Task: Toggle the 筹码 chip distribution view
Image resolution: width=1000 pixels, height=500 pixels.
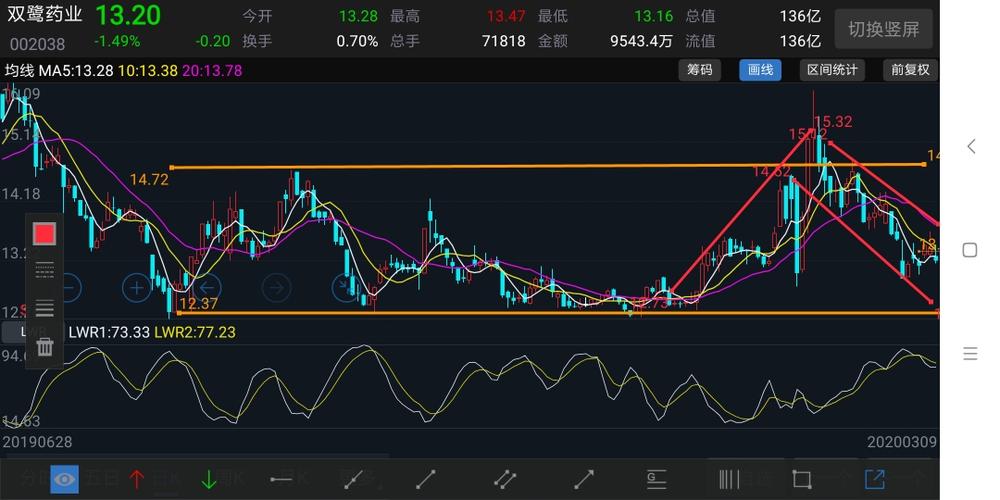Action: (x=700, y=70)
